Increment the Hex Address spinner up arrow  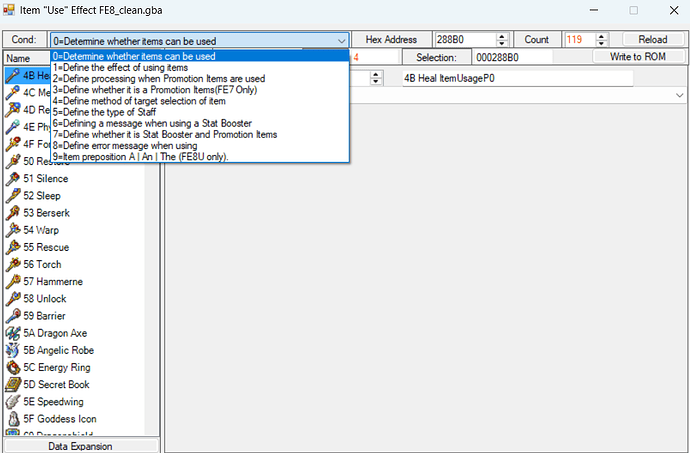502,36
